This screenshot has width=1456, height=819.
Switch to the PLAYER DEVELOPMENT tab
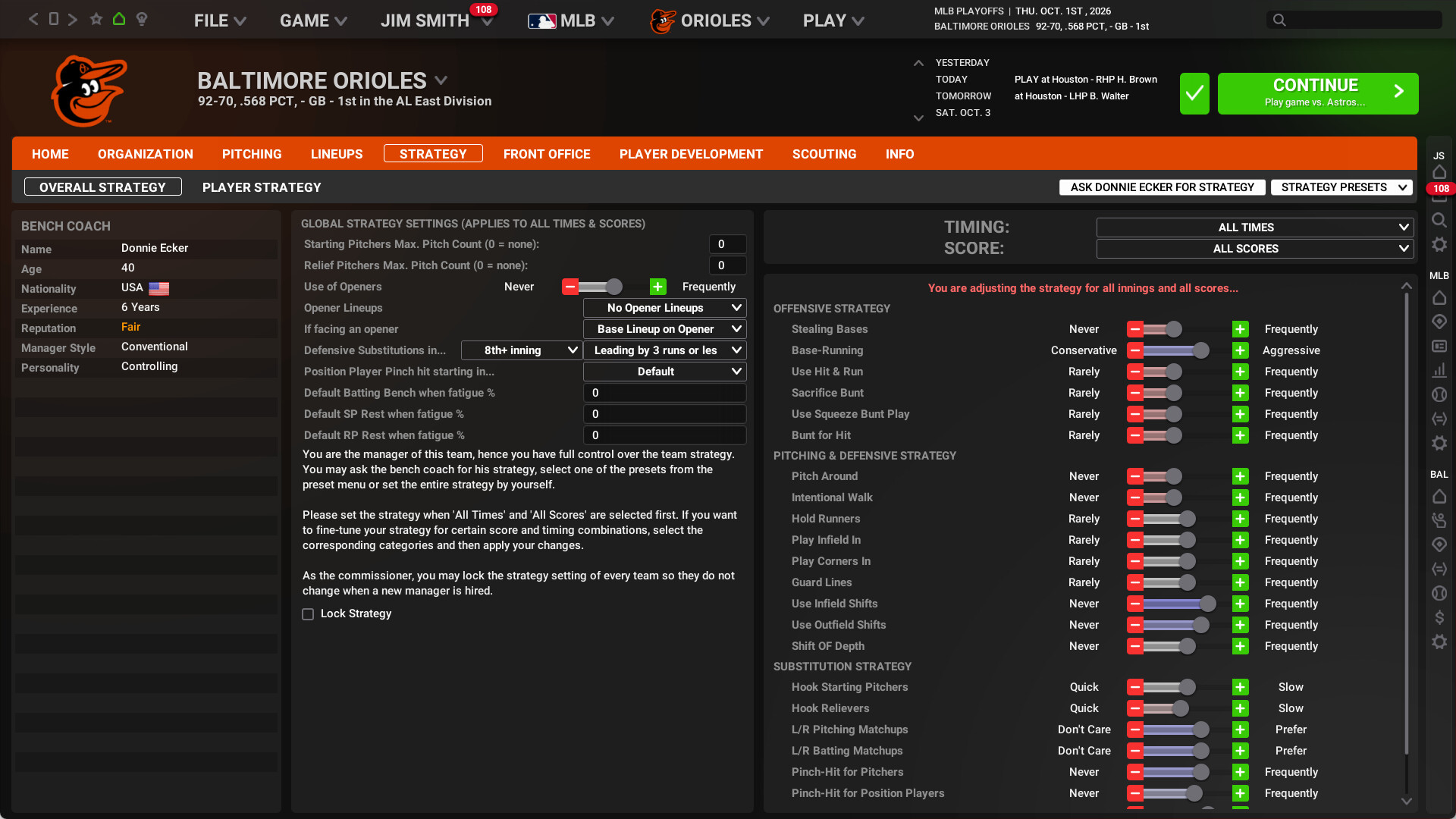691,154
